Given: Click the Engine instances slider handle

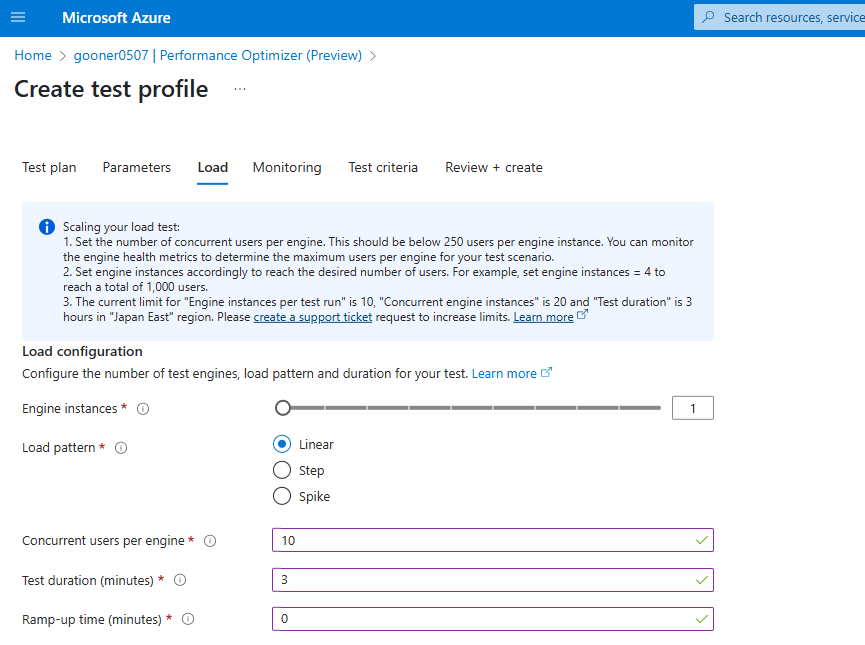Looking at the screenshot, I should point(283,408).
